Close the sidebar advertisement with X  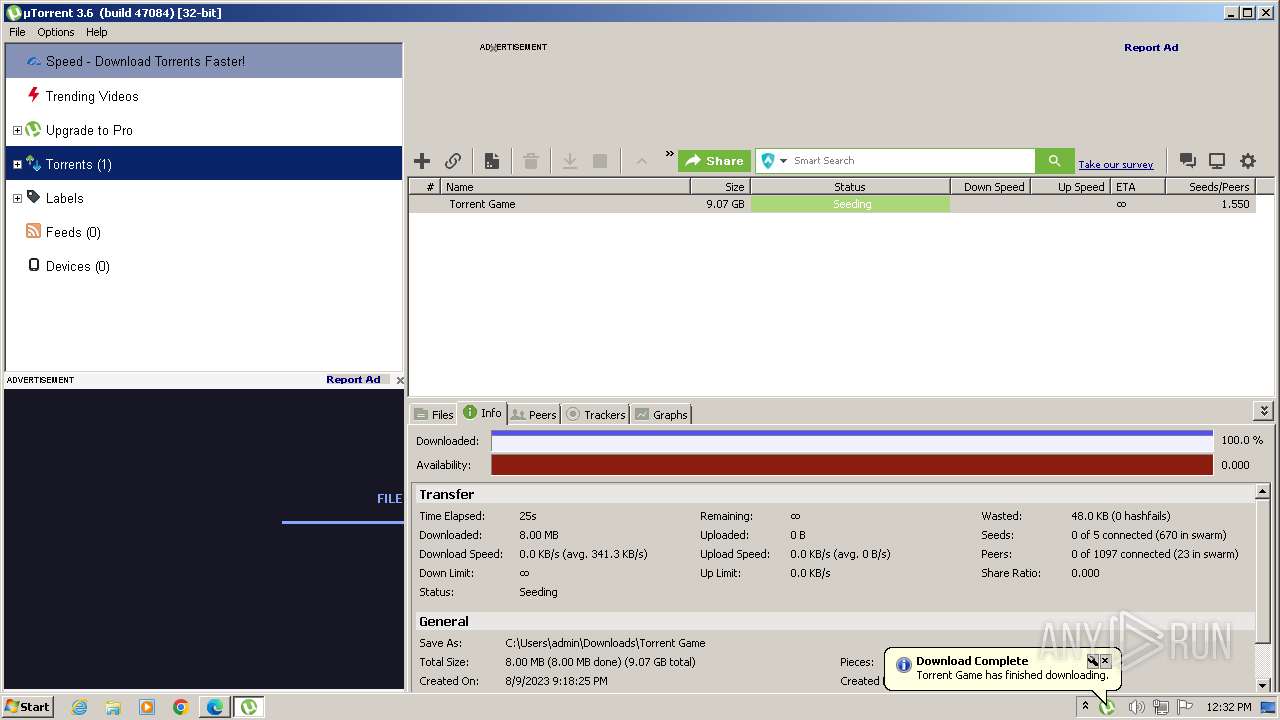(400, 380)
